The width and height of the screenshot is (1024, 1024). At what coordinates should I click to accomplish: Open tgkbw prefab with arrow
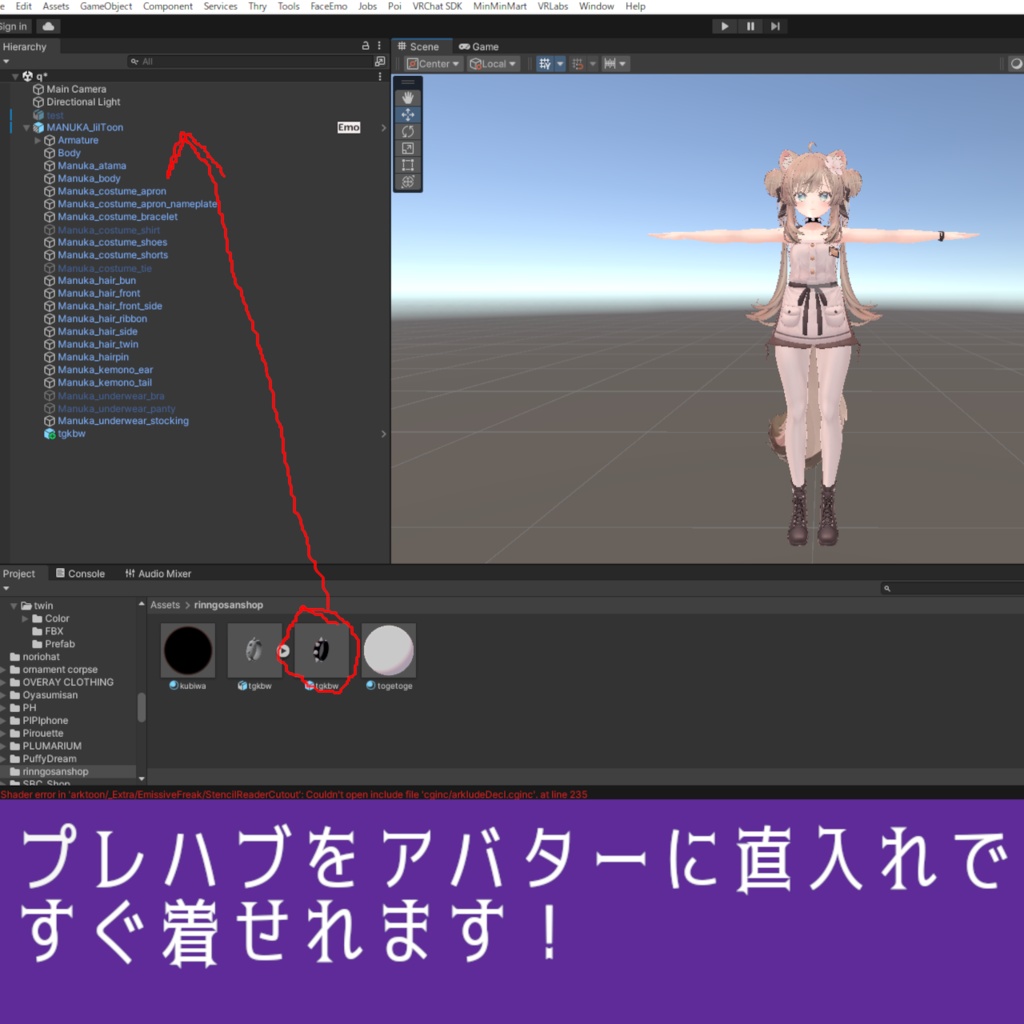[x=383, y=434]
